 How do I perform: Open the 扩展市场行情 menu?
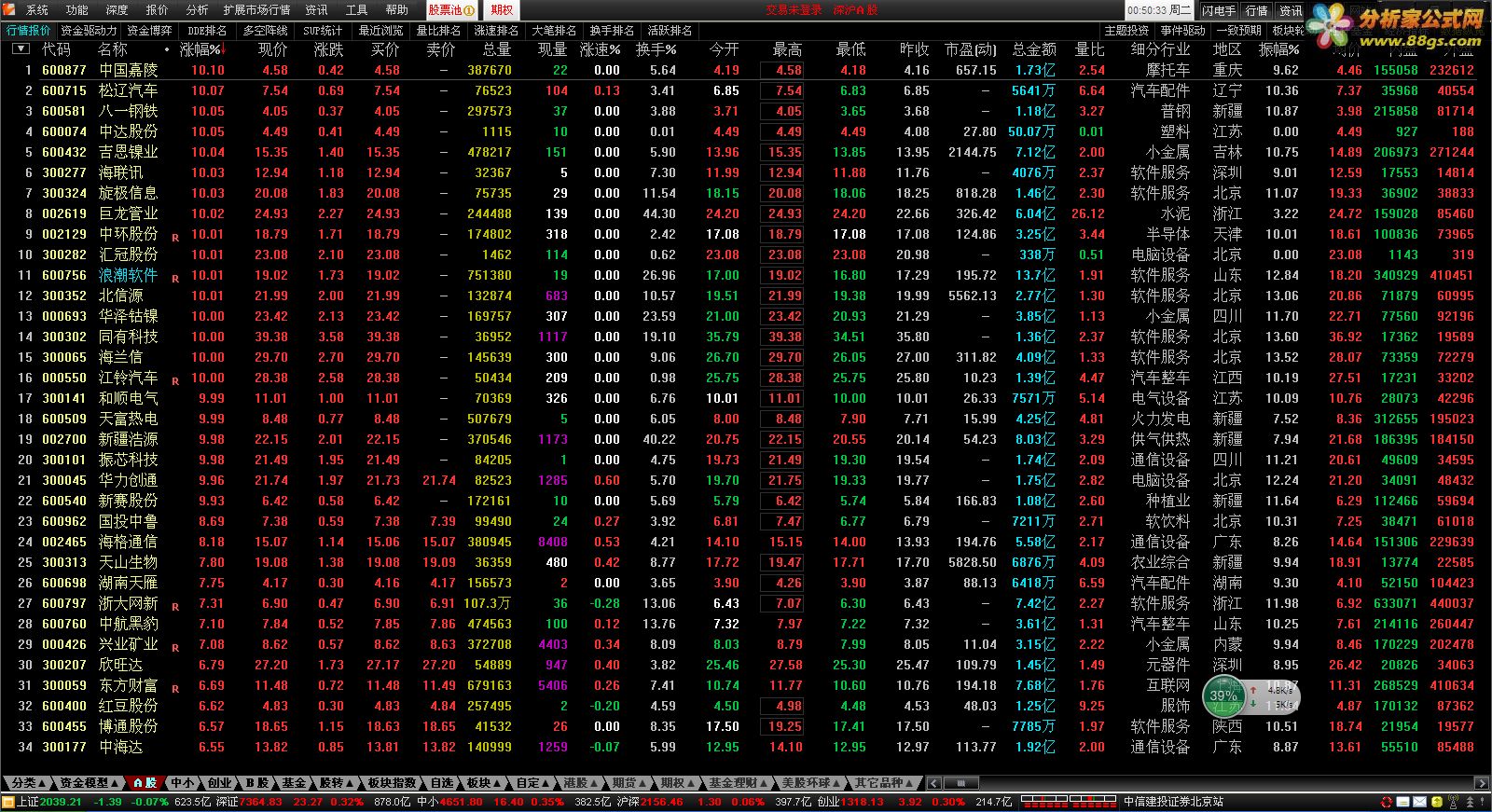[256, 10]
